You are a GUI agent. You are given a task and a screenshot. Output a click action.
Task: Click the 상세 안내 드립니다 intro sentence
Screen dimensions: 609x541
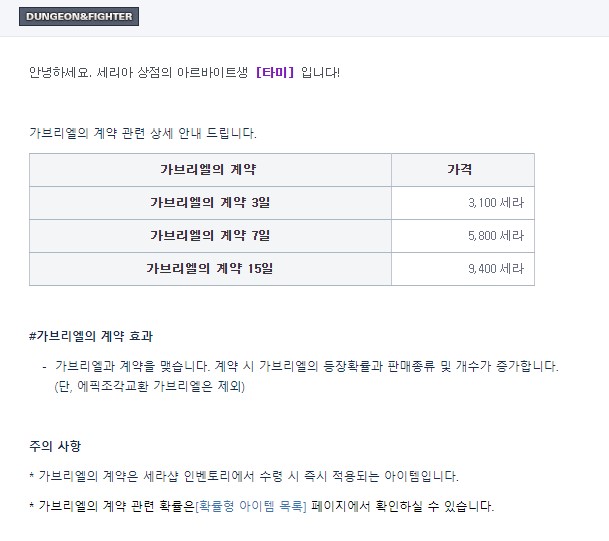(143, 133)
